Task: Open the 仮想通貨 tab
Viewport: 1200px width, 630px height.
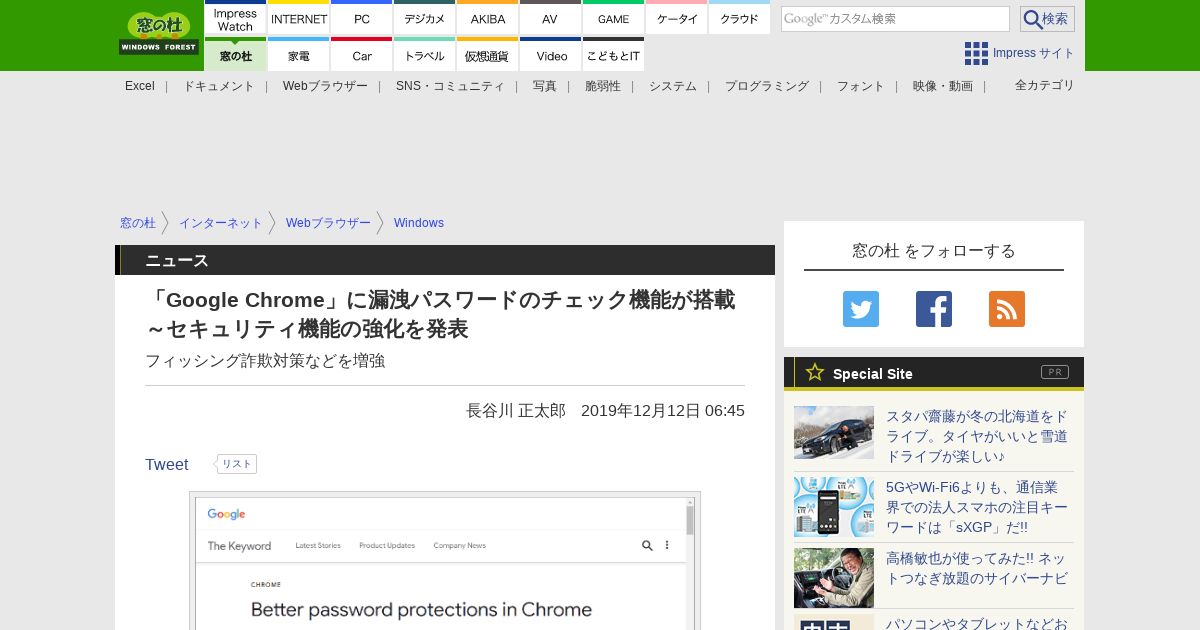Action: (488, 56)
